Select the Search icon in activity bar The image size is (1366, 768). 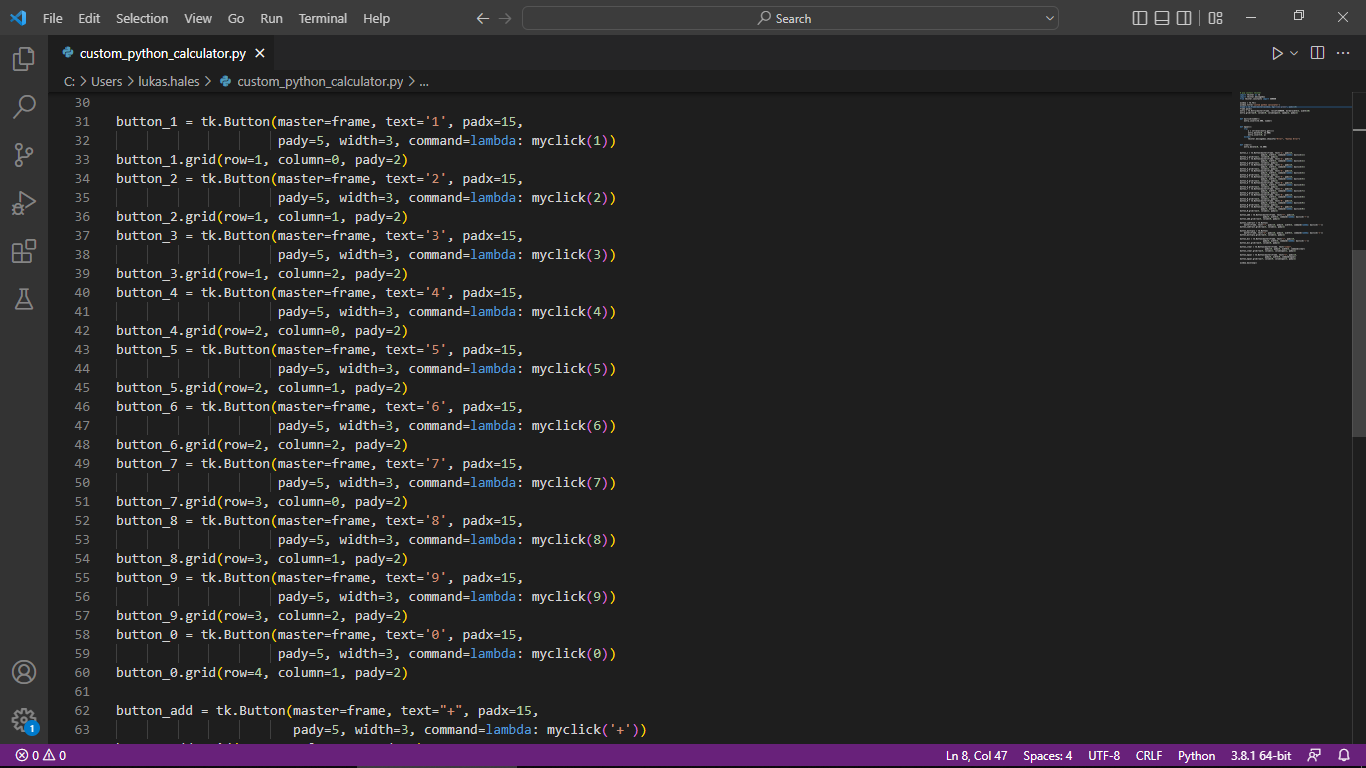[x=23, y=107]
